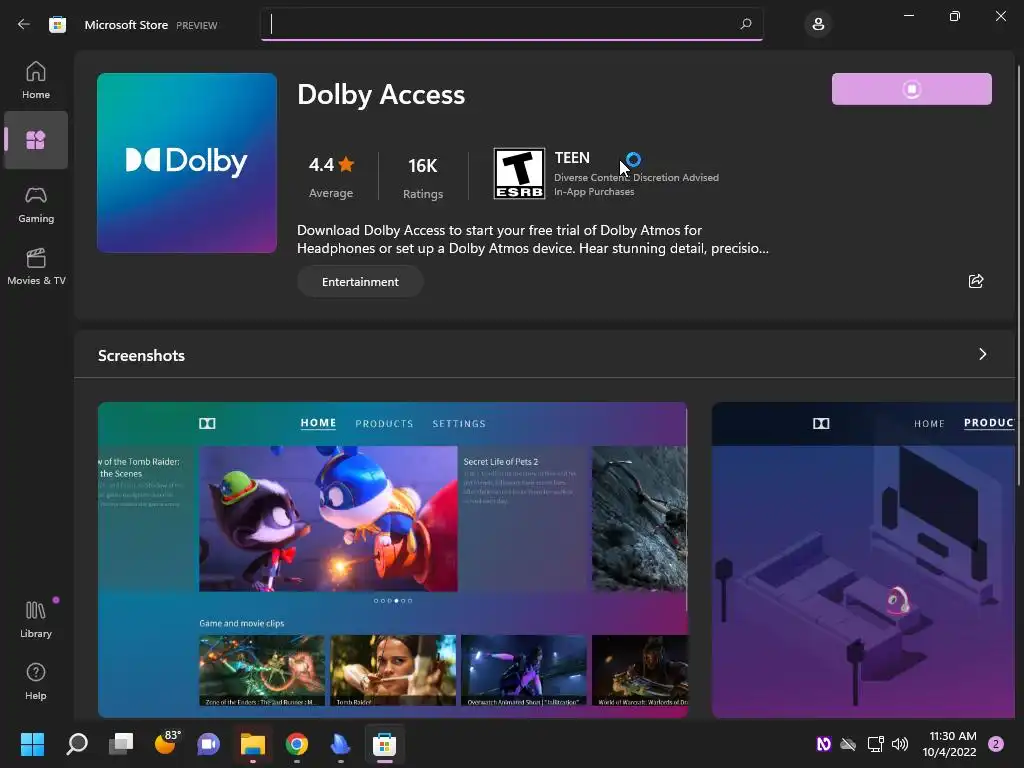
Task: Open network settings tray icon
Action: [x=875, y=744]
